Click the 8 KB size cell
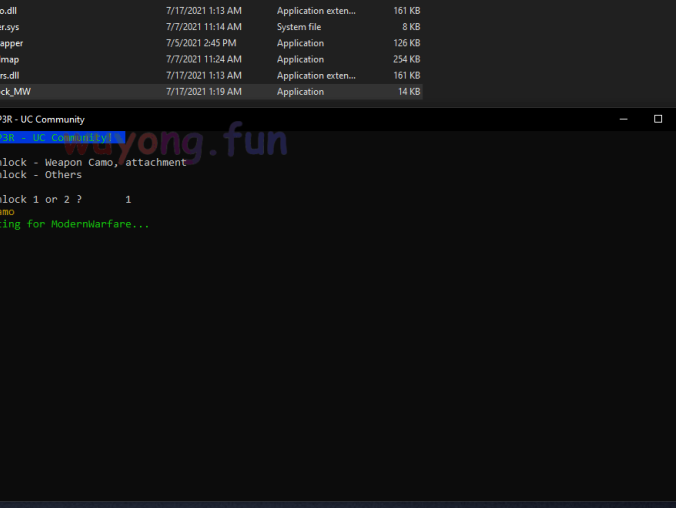The image size is (676, 508). point(411,27)
